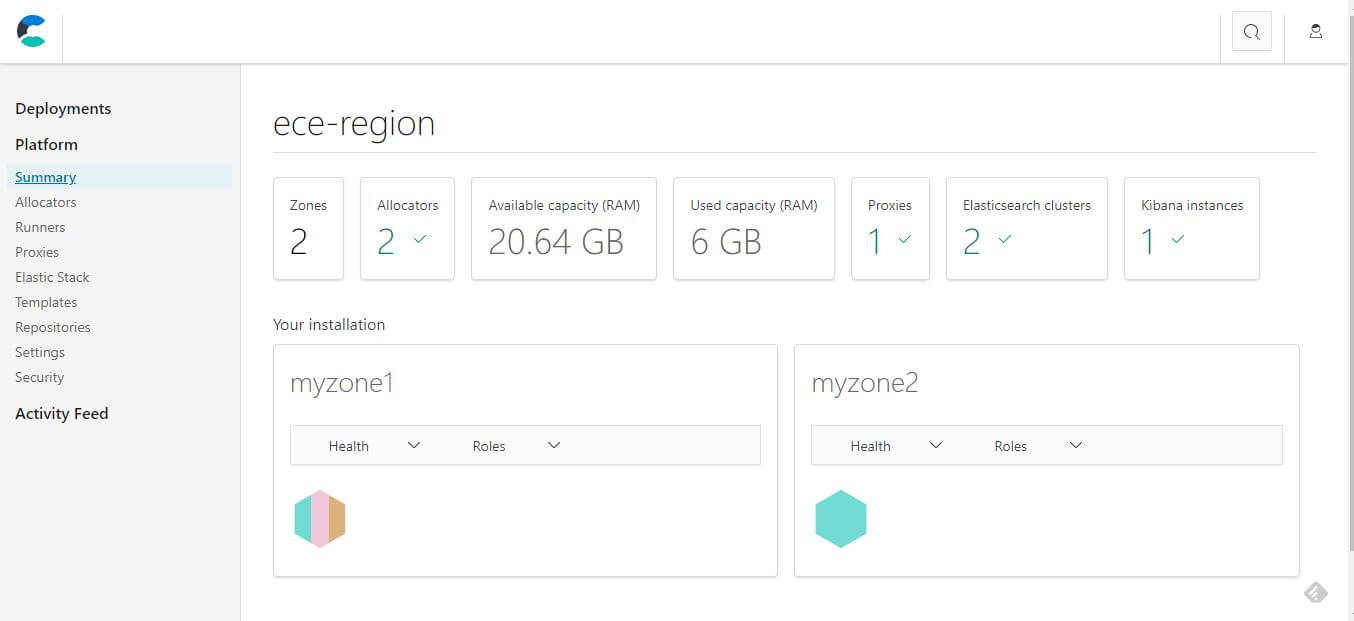
Task: Expand the Health dropdown in myzone1
Action: 373,446
